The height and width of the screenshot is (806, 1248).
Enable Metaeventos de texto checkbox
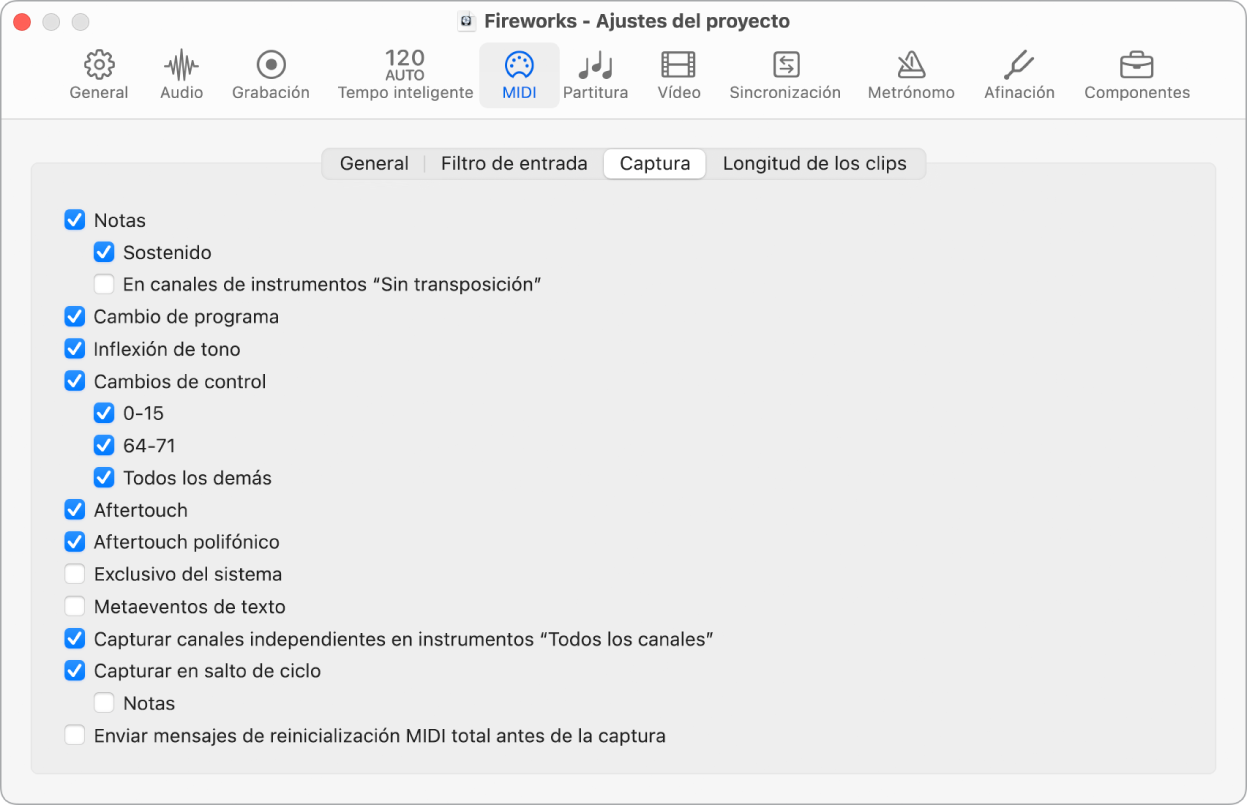click(75, 606)
